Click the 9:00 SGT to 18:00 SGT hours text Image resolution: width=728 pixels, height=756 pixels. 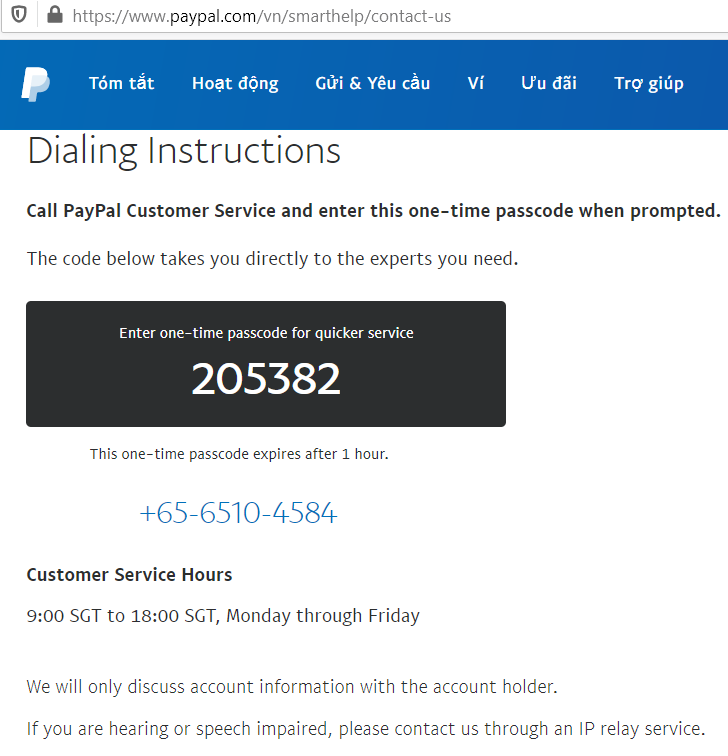click(223, 616)
